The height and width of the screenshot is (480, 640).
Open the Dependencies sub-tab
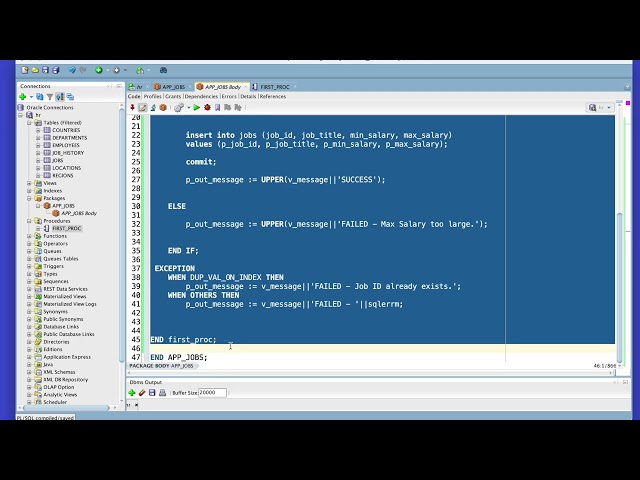tap(201, 96)
